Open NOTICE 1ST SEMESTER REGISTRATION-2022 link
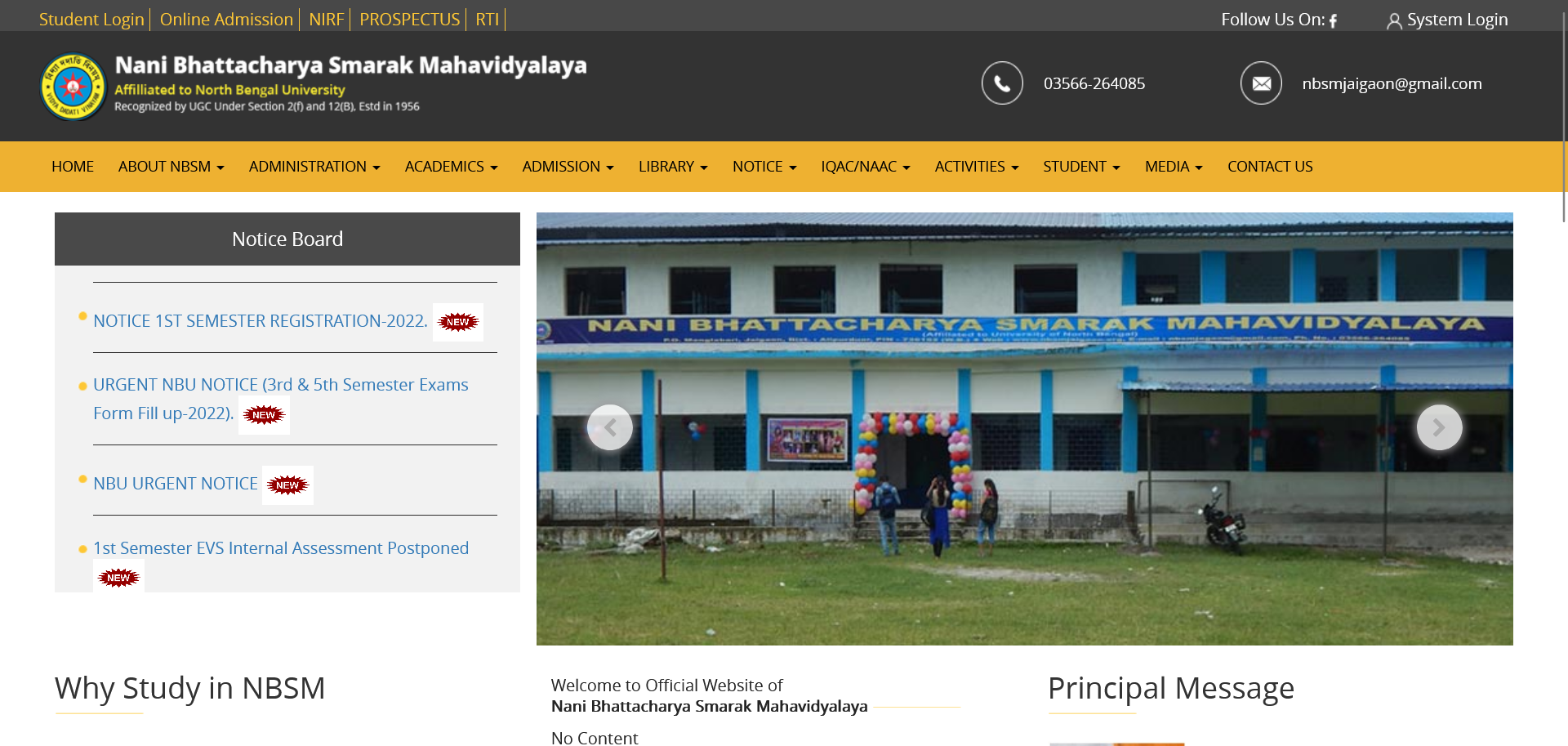This screenshot has width=1568, height=746. [261, 321]
